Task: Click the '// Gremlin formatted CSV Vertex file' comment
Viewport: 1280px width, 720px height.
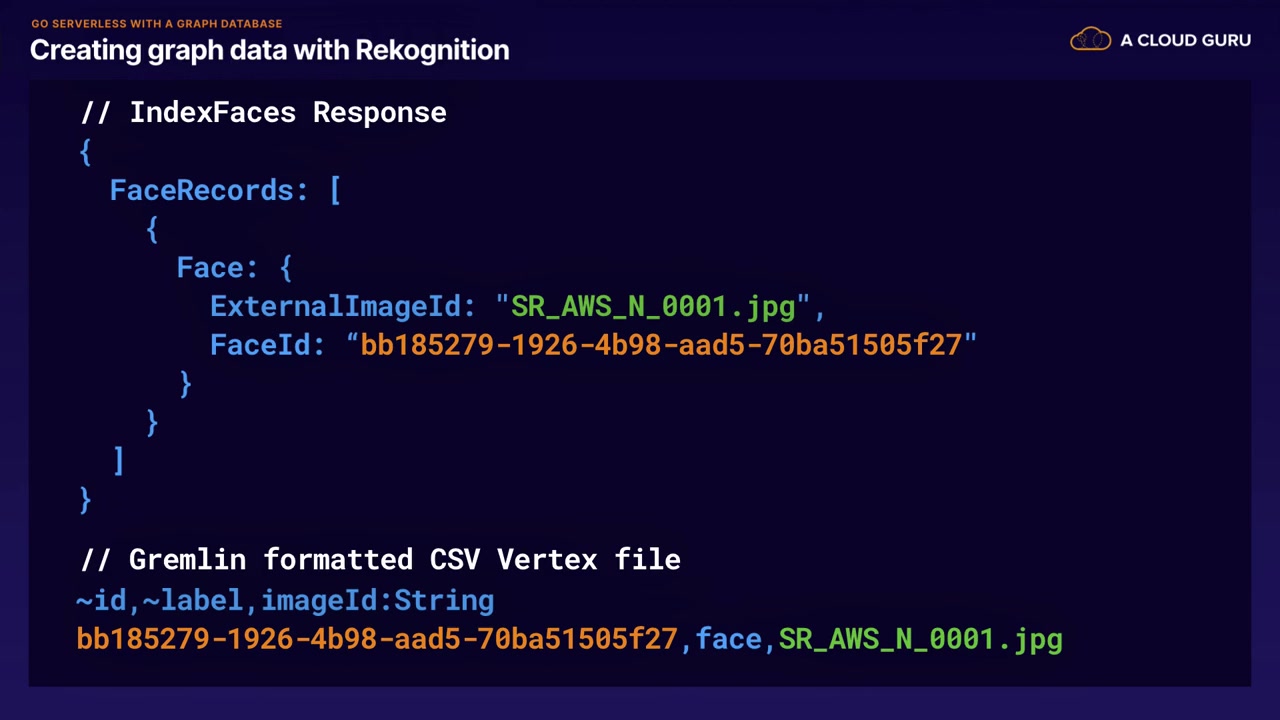Action: tap(380, 559)
